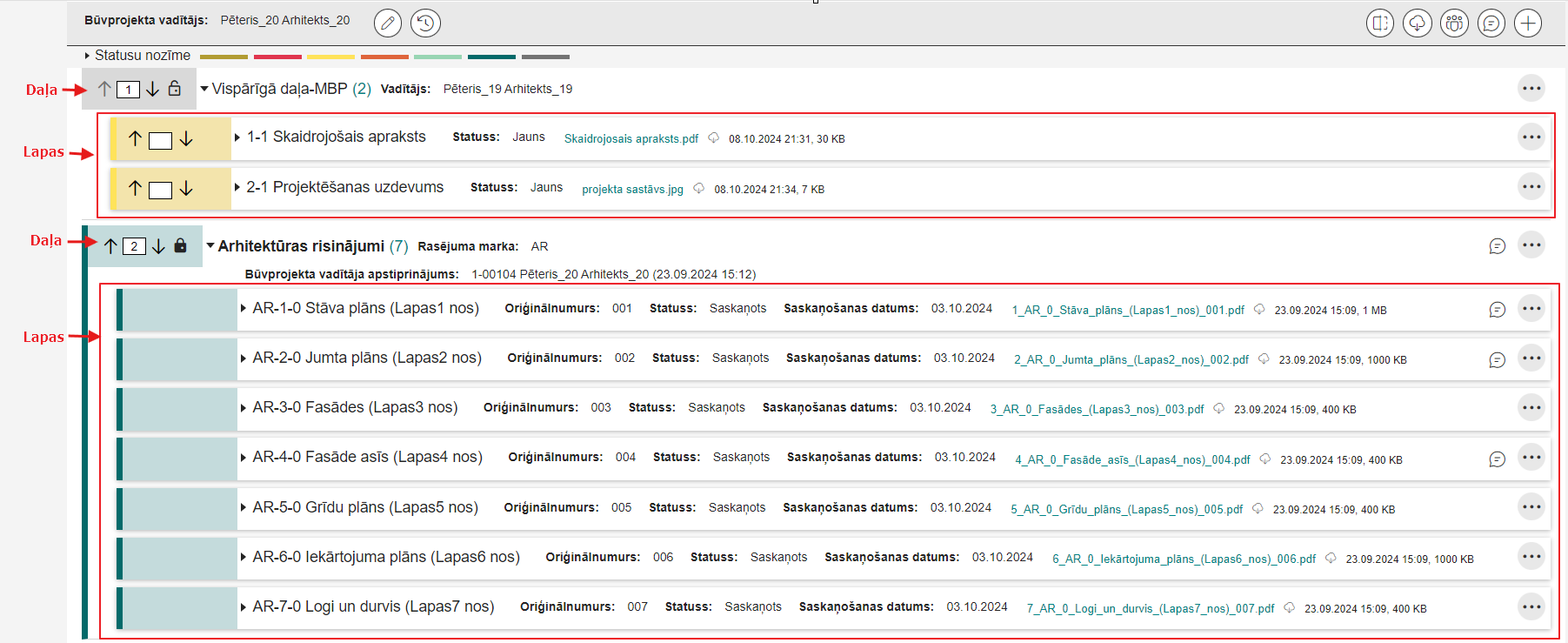The image size is (1568, 643).
Task: Move Vispārīgā daļa-MBP section up
Action: (x=104, y=89)
